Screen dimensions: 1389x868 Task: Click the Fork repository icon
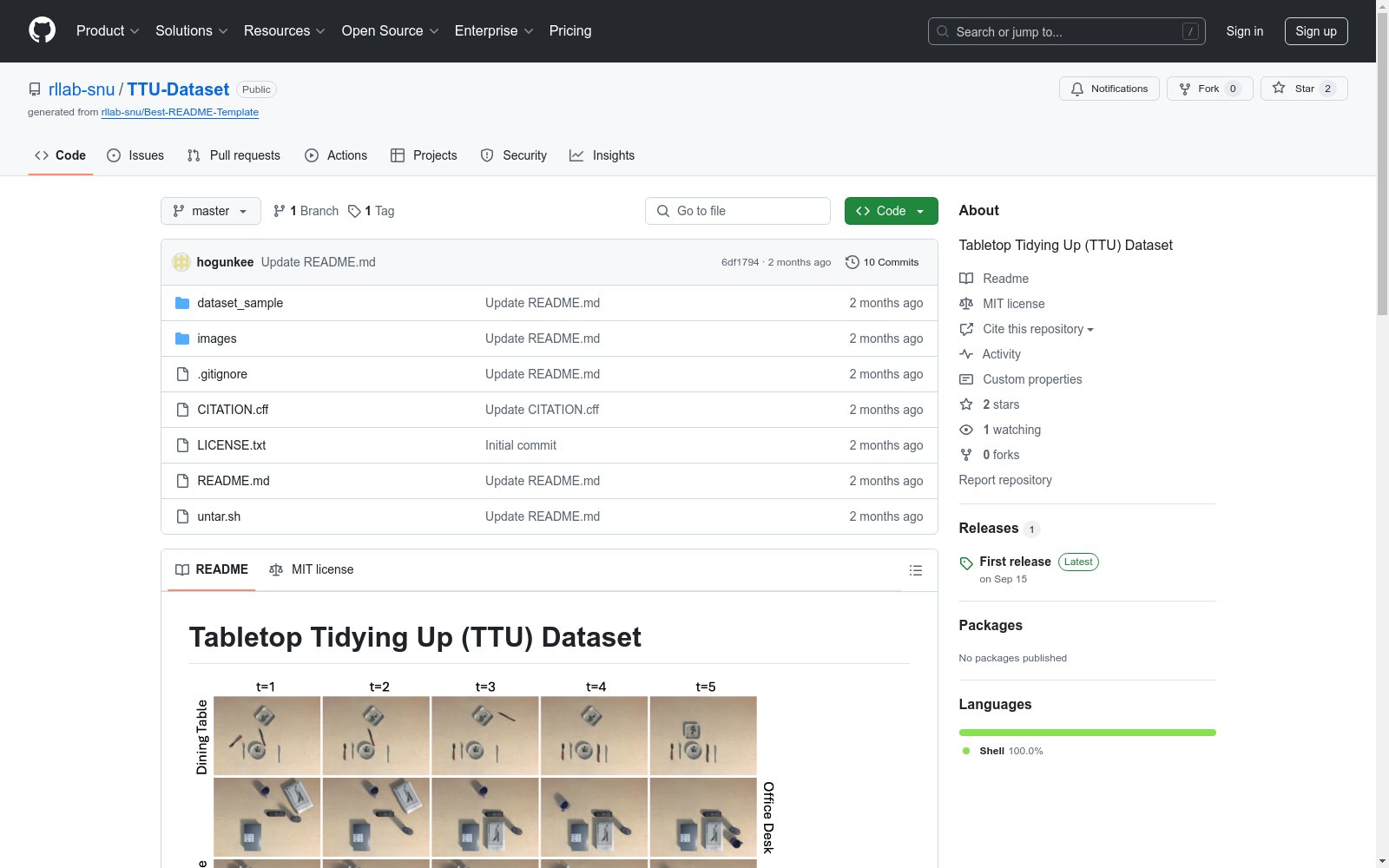pyautogui.click(x=1185, y=89)
